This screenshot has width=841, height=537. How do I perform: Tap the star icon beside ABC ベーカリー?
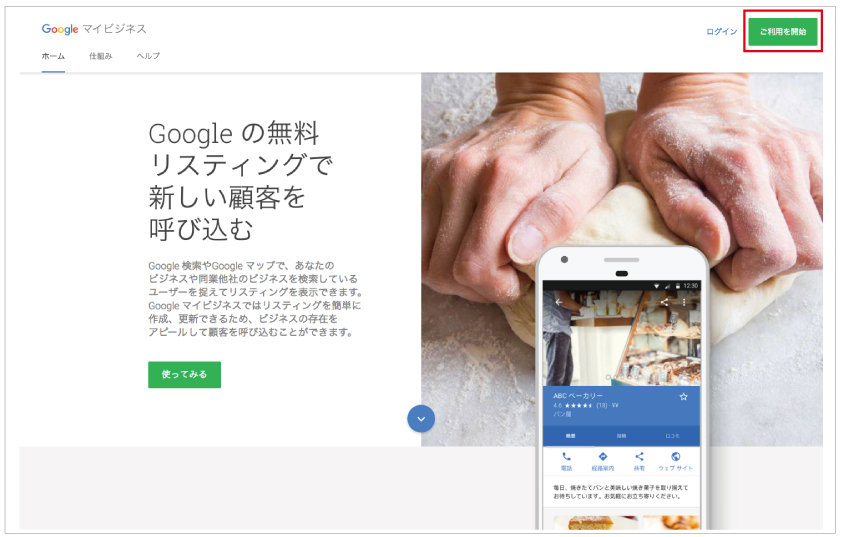(683, 397)
